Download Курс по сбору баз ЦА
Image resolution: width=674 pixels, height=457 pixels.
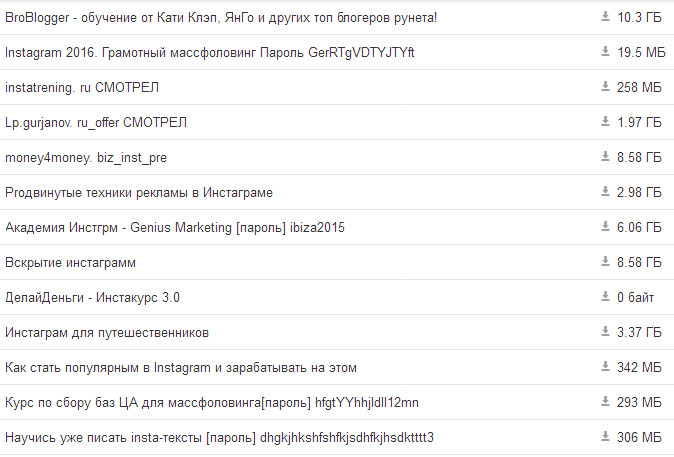click(x=605, y=402)
